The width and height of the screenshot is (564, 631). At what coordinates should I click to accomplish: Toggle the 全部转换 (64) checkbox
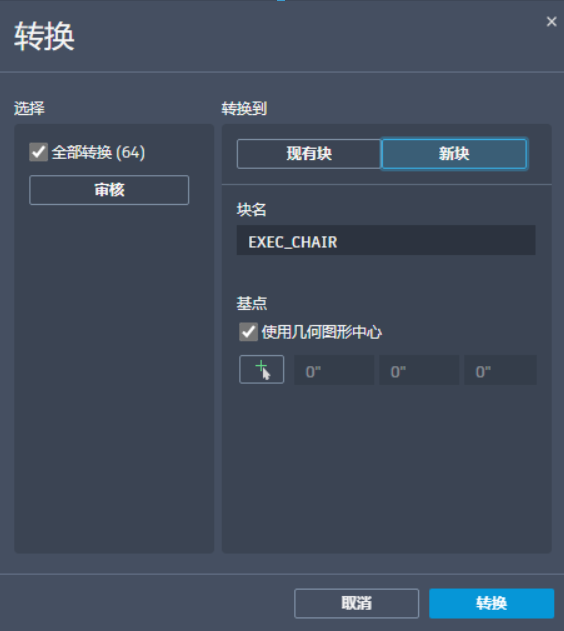coord(39,152)
